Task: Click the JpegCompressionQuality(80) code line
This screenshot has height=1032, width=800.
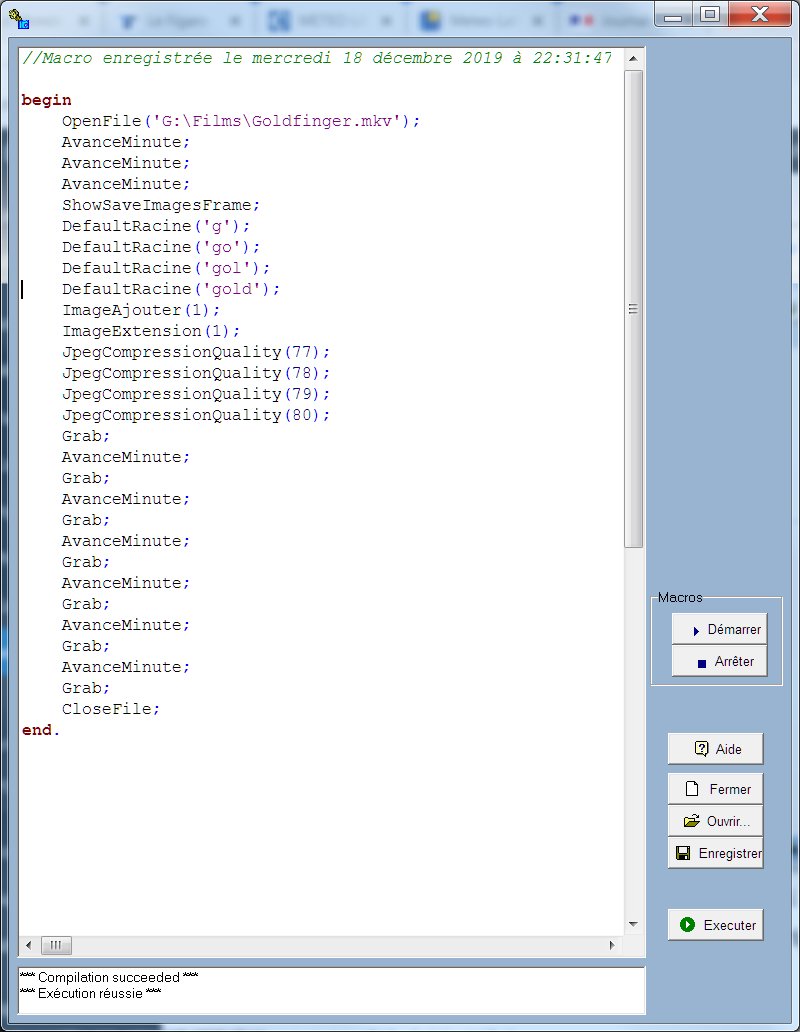Action: [195, 415]
